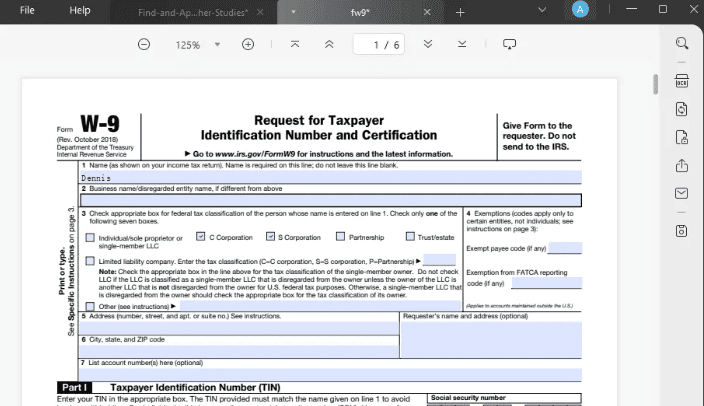Image resolution: width=704 pixels, height=406 pixels.
Task: Open the protect PDF lock icon
Action: tap(682, 137)
